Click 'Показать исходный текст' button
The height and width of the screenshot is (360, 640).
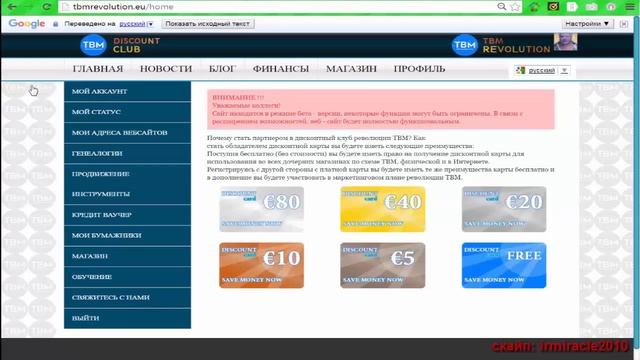click(x=208, y=24)
